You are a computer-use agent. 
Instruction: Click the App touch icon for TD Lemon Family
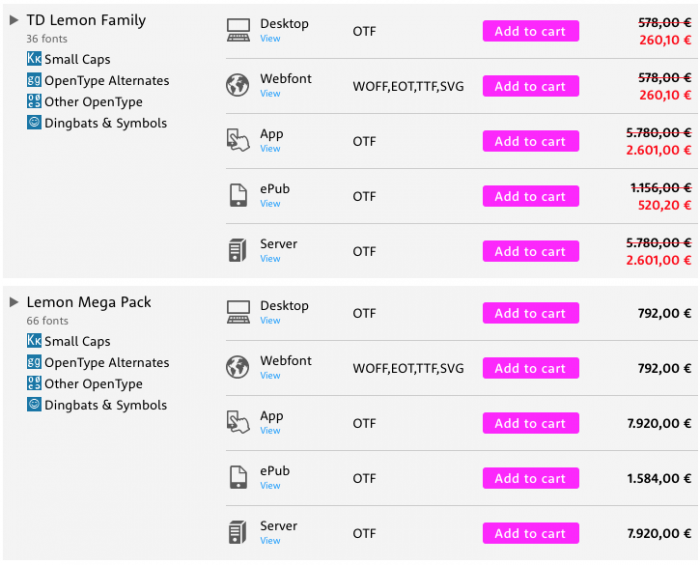coord(238,141)
